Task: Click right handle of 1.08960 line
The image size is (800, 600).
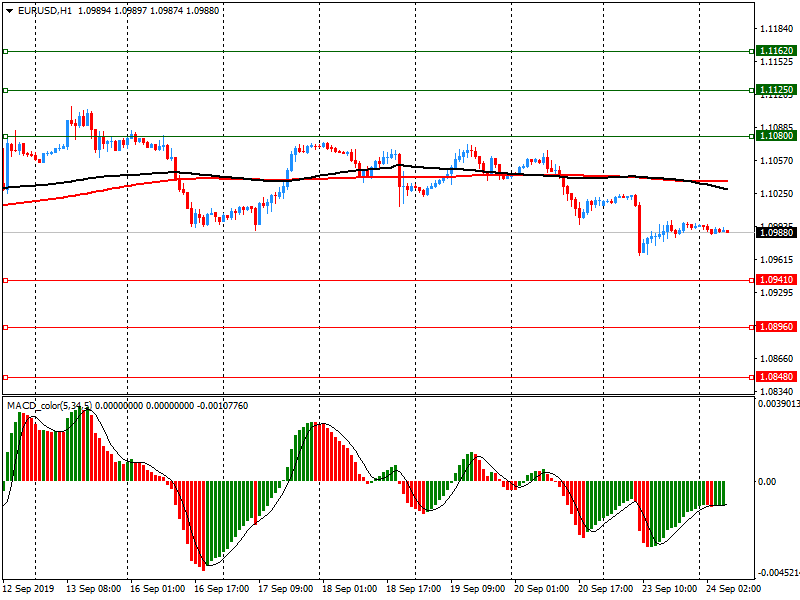Action: coord(752,328)
